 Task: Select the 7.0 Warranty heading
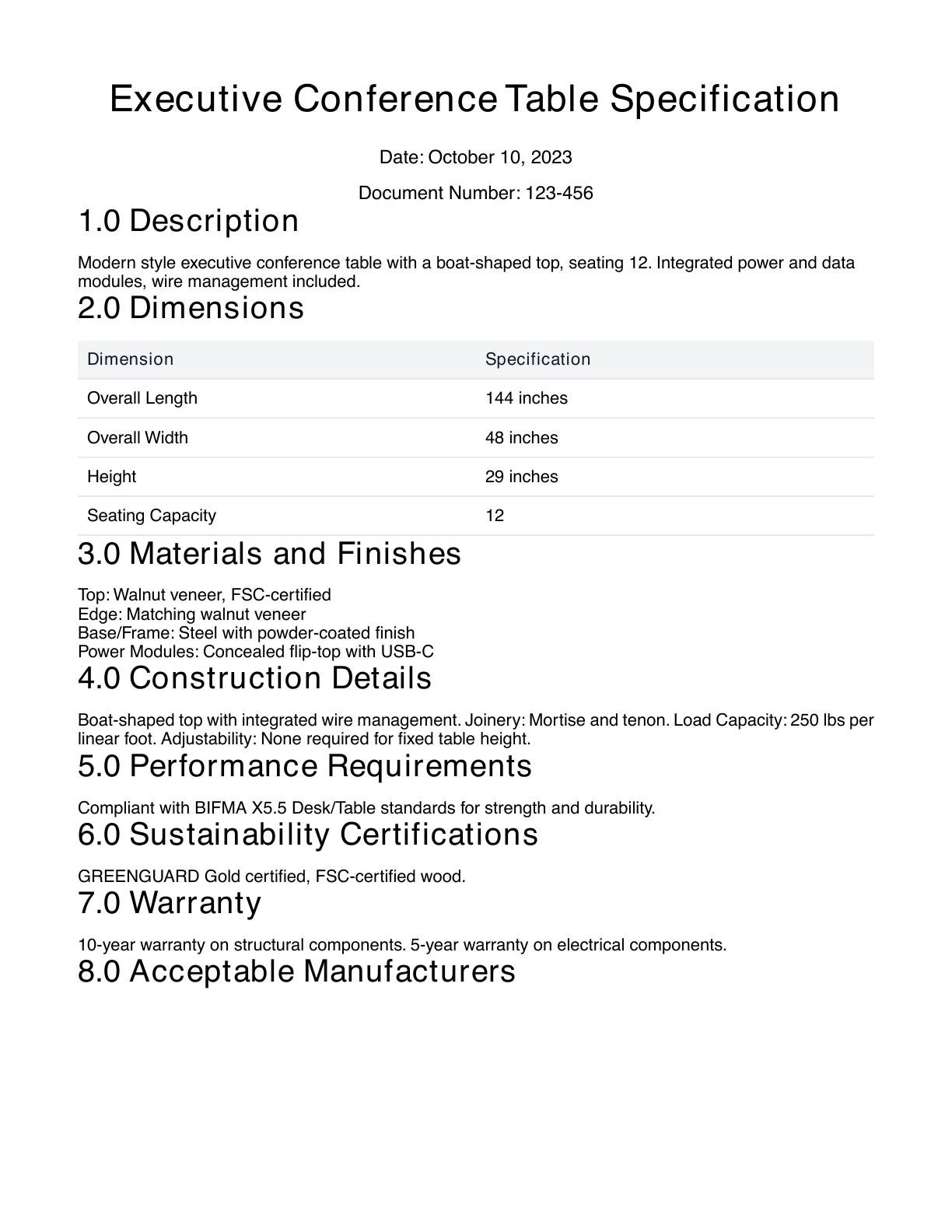pos(170,903)
